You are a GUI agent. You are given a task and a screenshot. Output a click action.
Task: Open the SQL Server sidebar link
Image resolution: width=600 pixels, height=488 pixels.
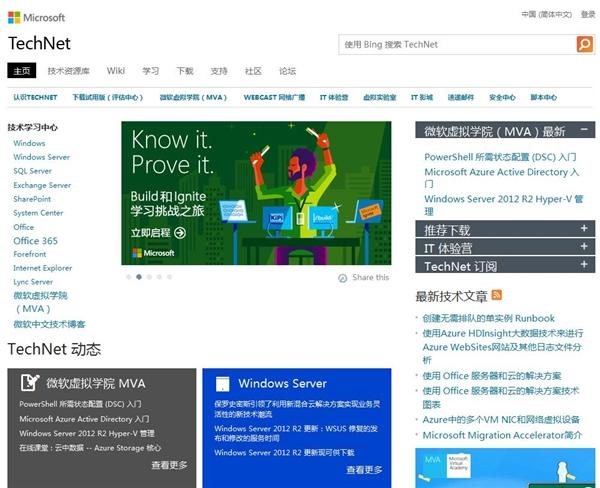click(x=33, y=171)
